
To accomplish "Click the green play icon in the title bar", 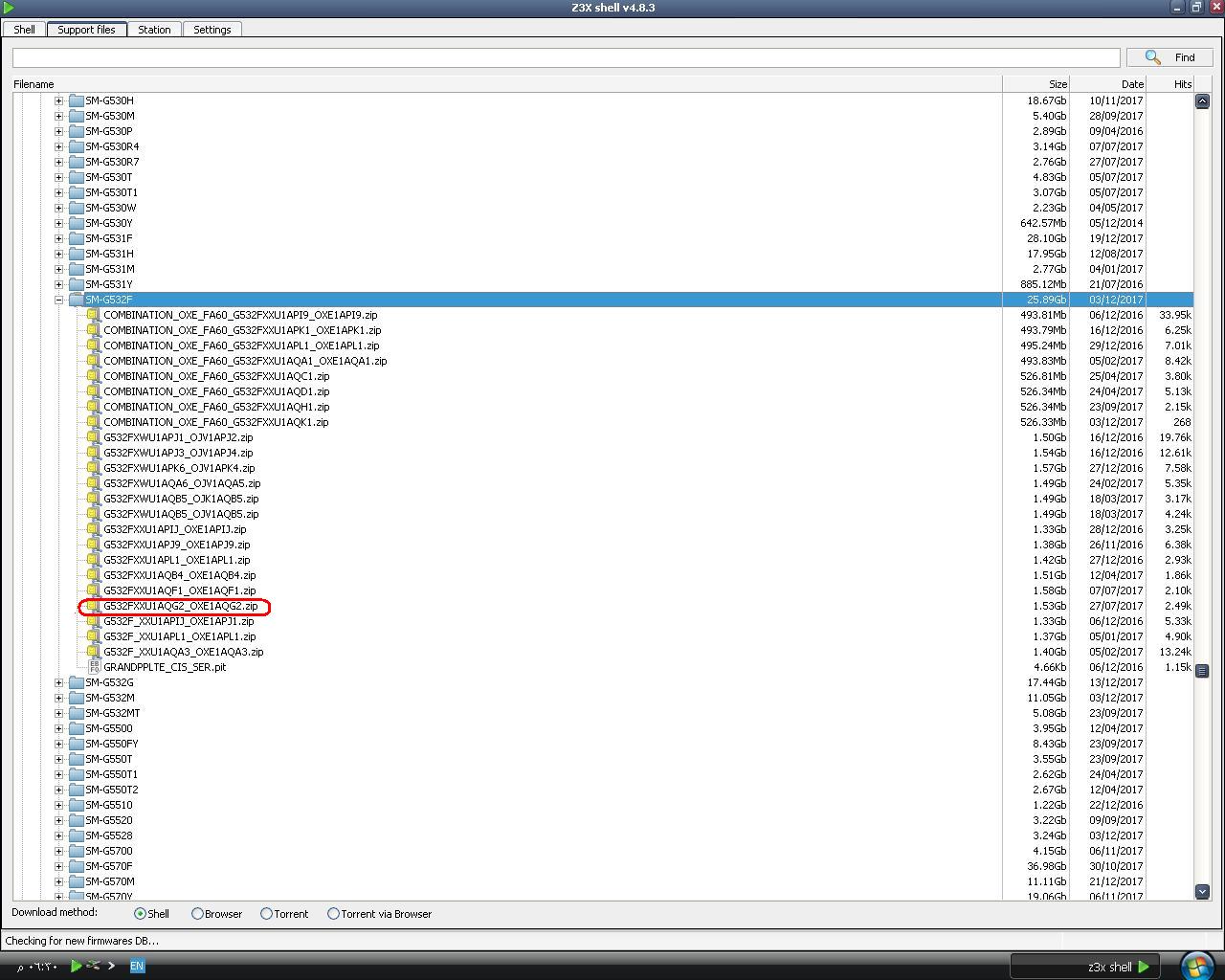I will pos(9,8).
